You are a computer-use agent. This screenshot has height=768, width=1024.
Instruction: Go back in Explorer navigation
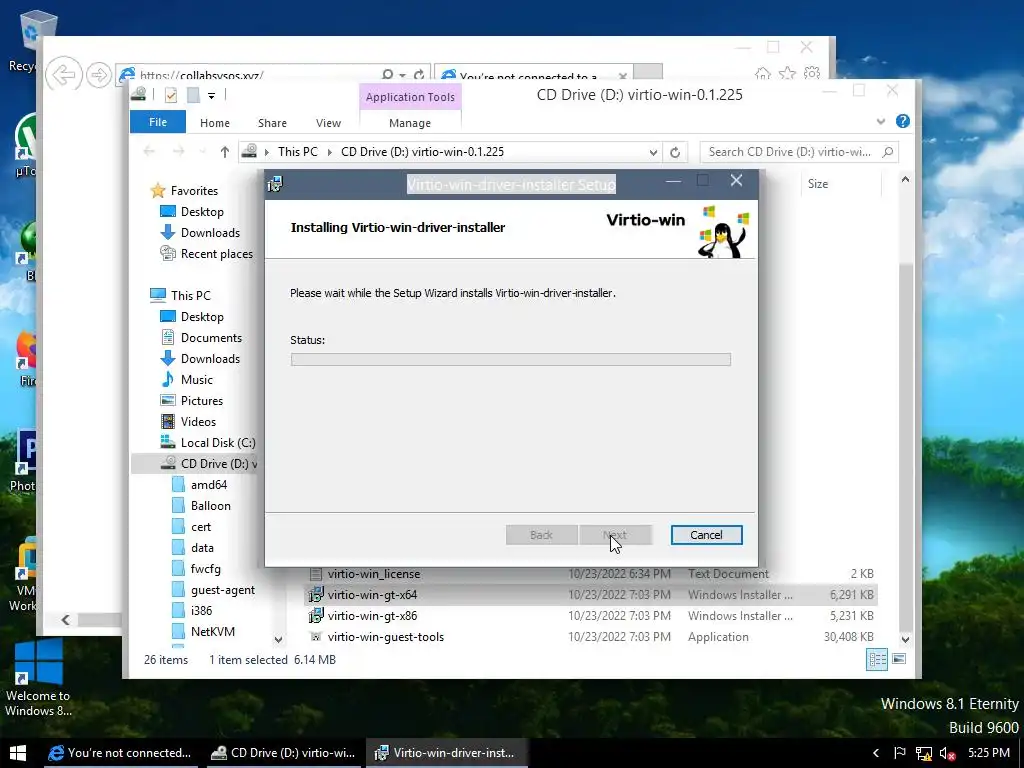coord(149,152)
